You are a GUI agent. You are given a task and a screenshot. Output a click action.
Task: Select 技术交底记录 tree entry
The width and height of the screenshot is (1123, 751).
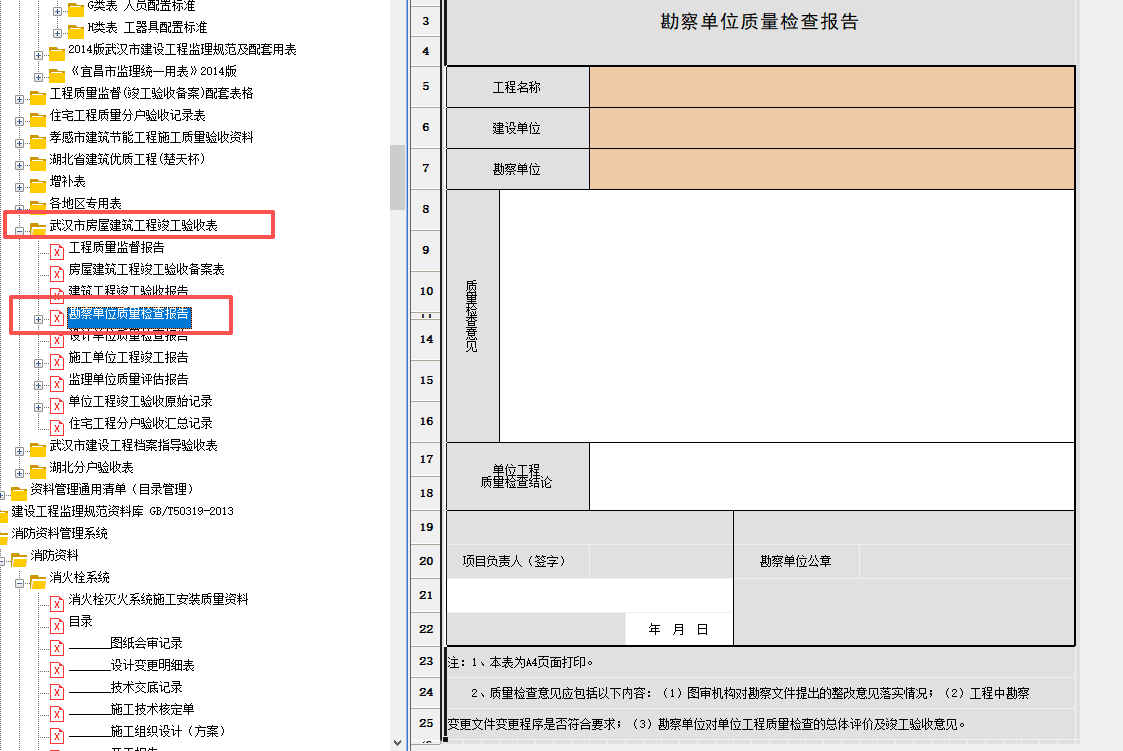click(146, 688)
